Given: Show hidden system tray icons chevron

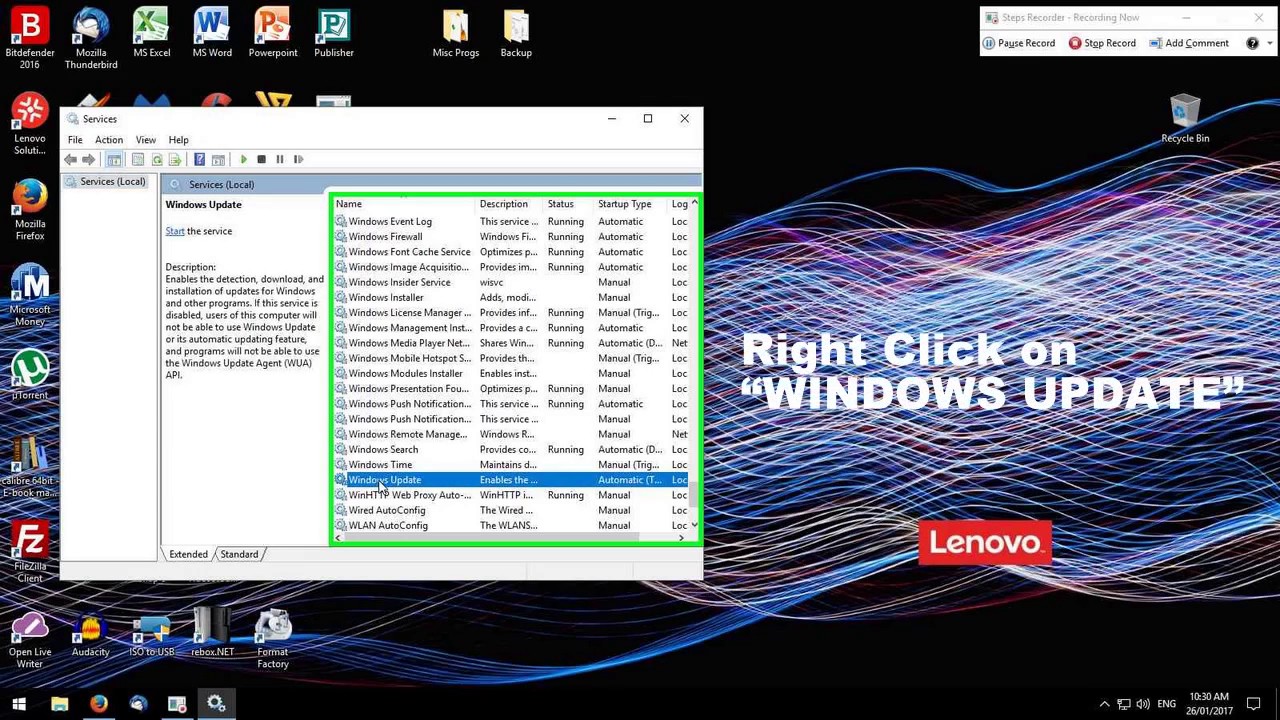Looking at the screenshot, I should (1104, 704).
